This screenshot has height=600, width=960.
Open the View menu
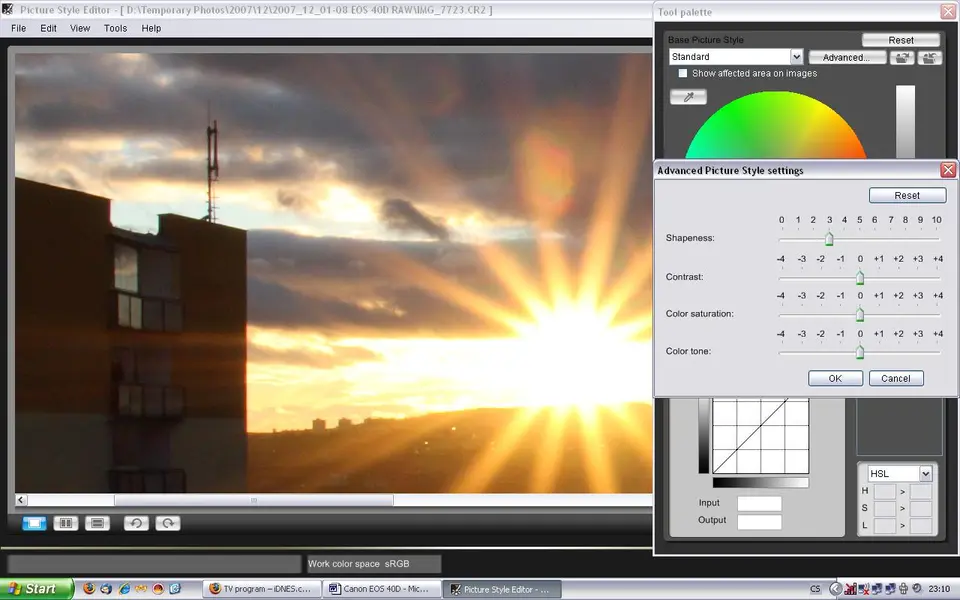[80, 28]
